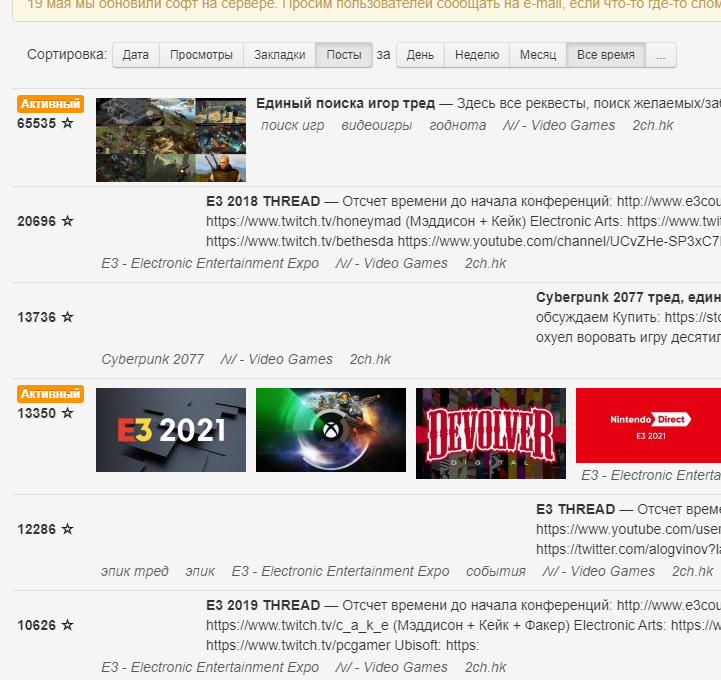Click the 65535 post count
721x680 pixels.
36,123
